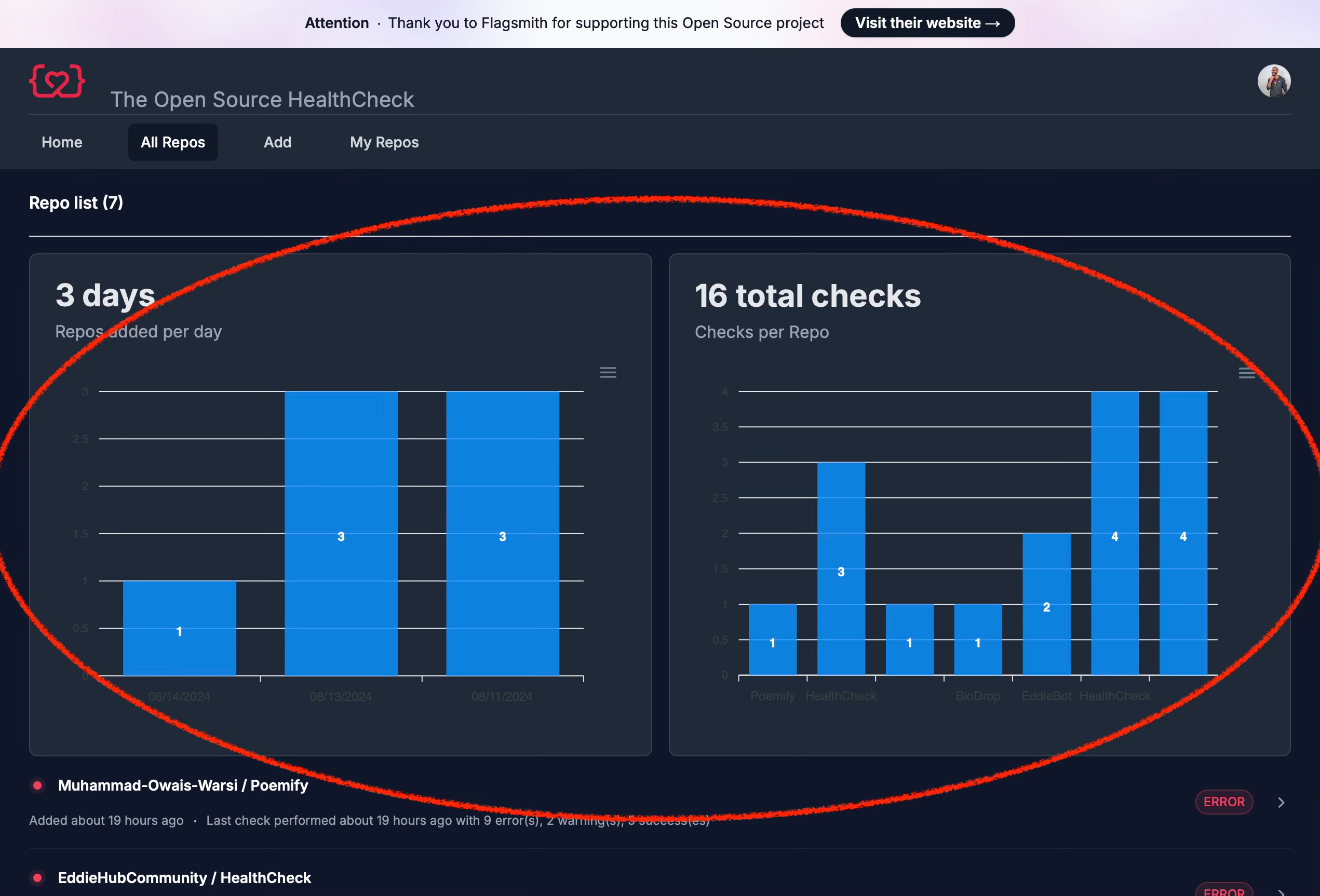Go to the Home tab

click(62, 142)
